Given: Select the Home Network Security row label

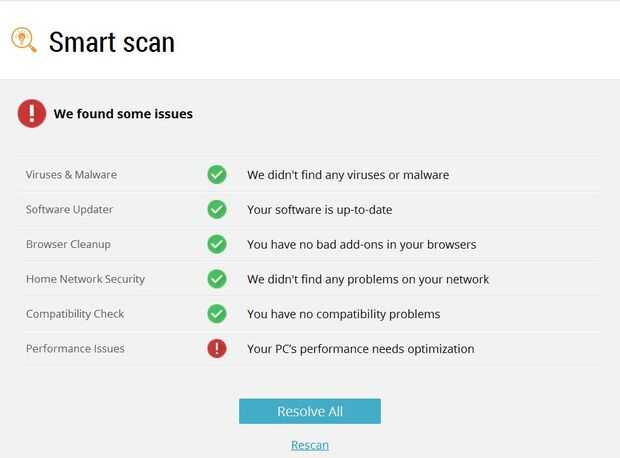Looking at the screenshot, I should (85, 280).
